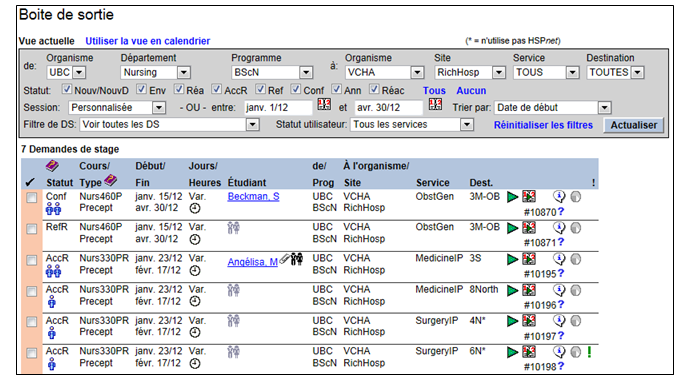Viewport: 688px width, 382px height.
Task: Open map icon for request #10195
Action: click(529, 259)
